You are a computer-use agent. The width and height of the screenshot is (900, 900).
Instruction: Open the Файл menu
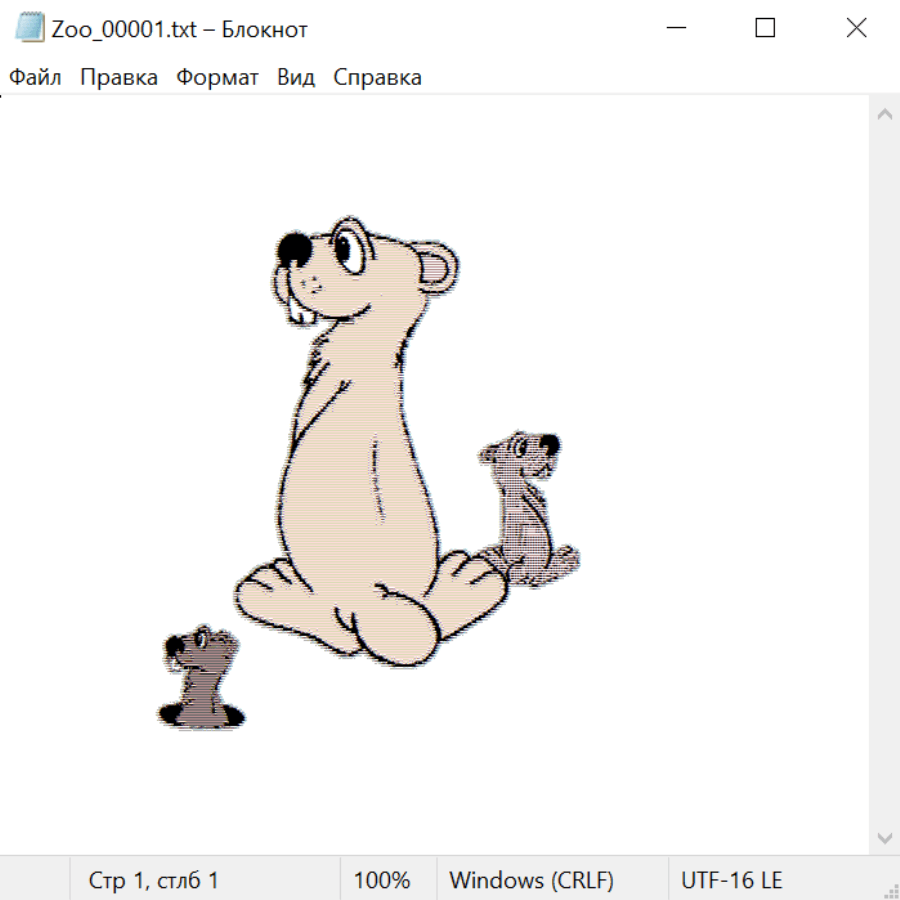click(35, 78)
